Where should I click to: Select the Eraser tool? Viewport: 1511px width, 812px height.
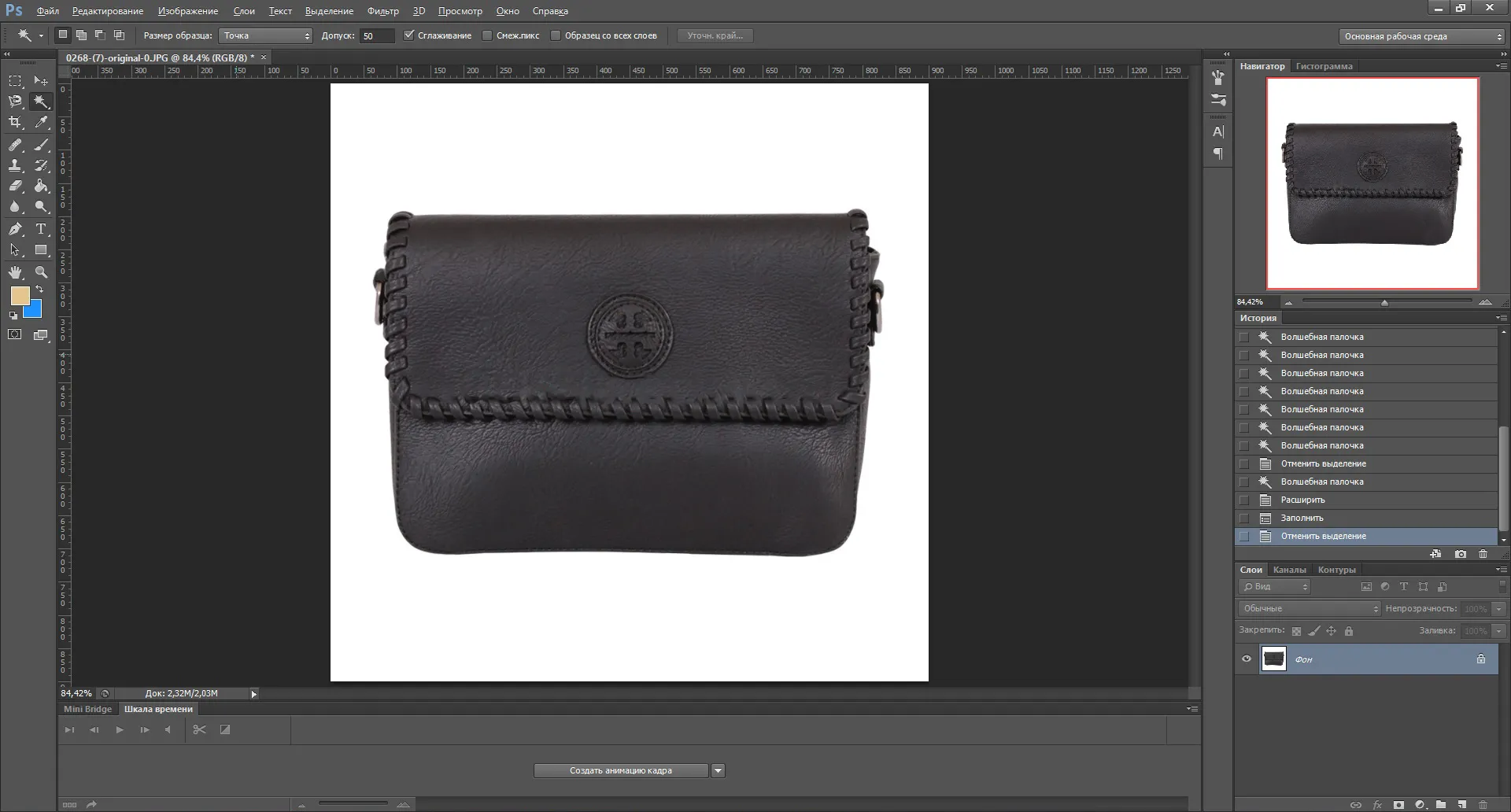click(x=15, y=186)
